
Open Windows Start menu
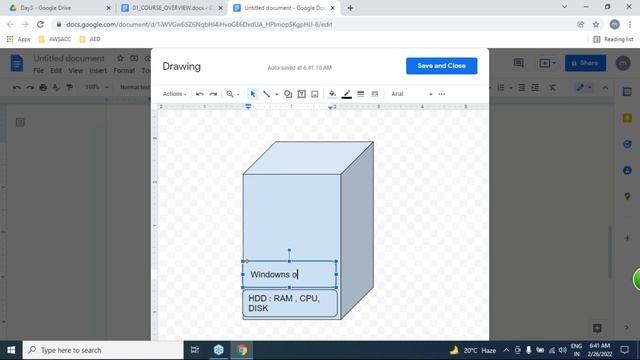tap(11, 350)
